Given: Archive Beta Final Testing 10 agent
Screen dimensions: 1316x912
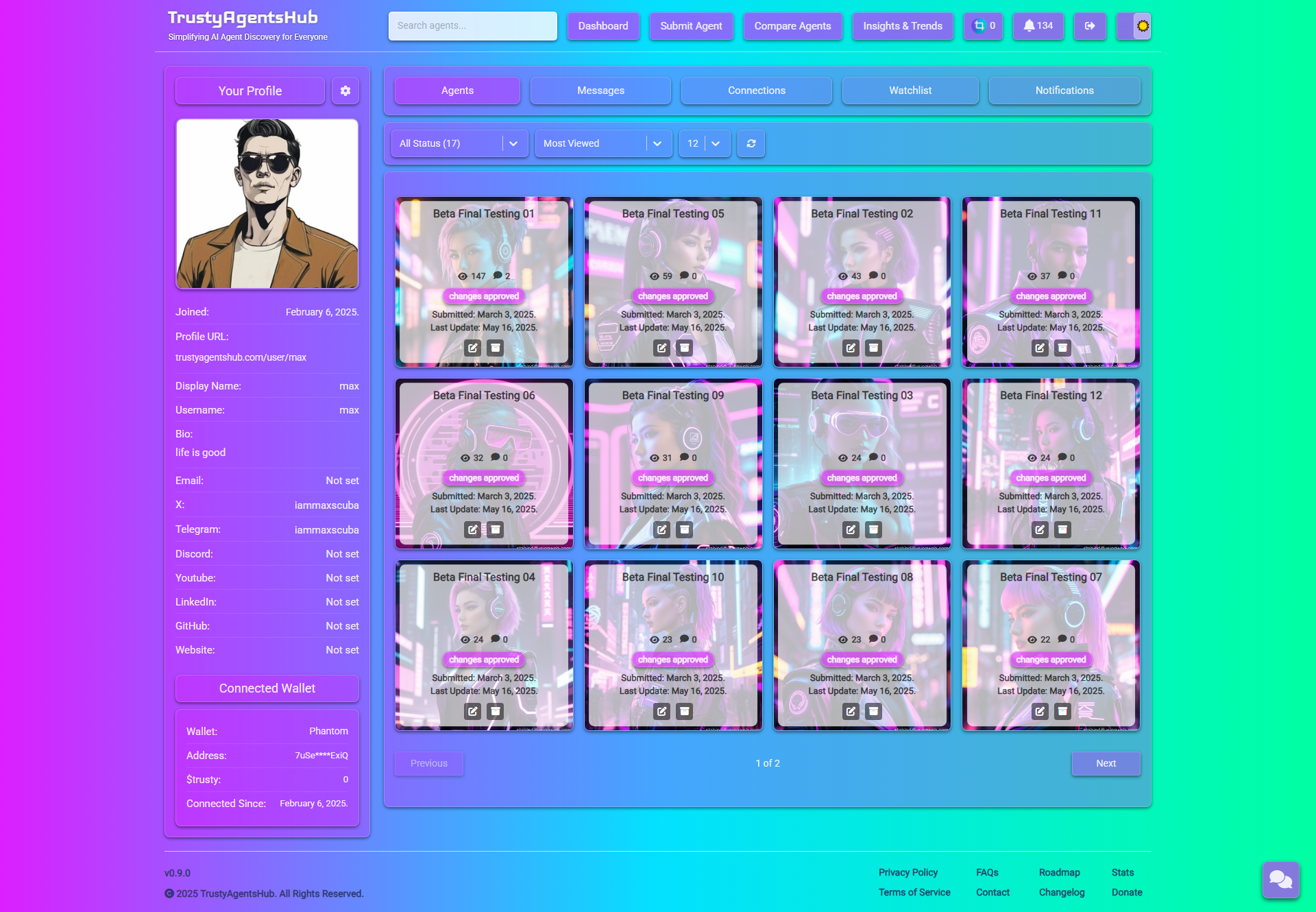Looking at the screenshot, I should coord(684,711).
